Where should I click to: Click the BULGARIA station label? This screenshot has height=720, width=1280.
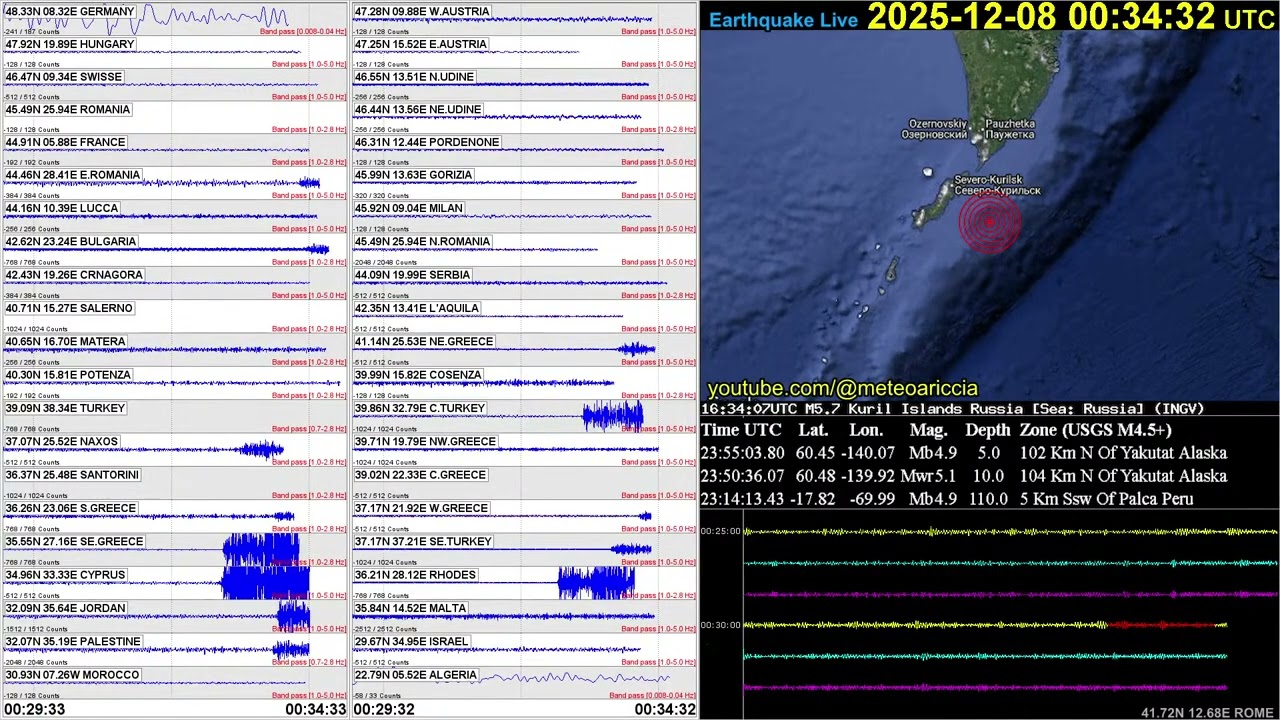tap(70, 242)
